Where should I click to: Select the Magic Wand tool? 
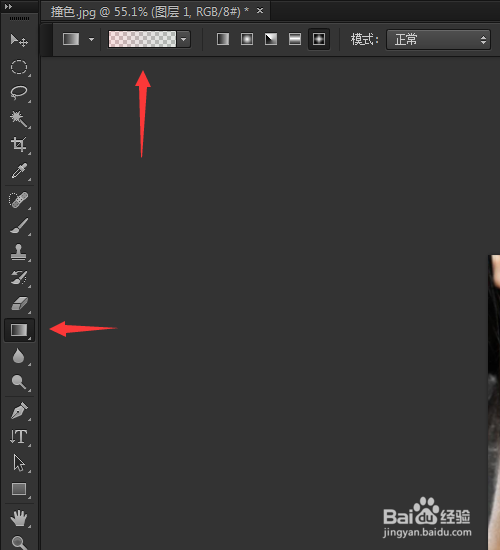19,119
